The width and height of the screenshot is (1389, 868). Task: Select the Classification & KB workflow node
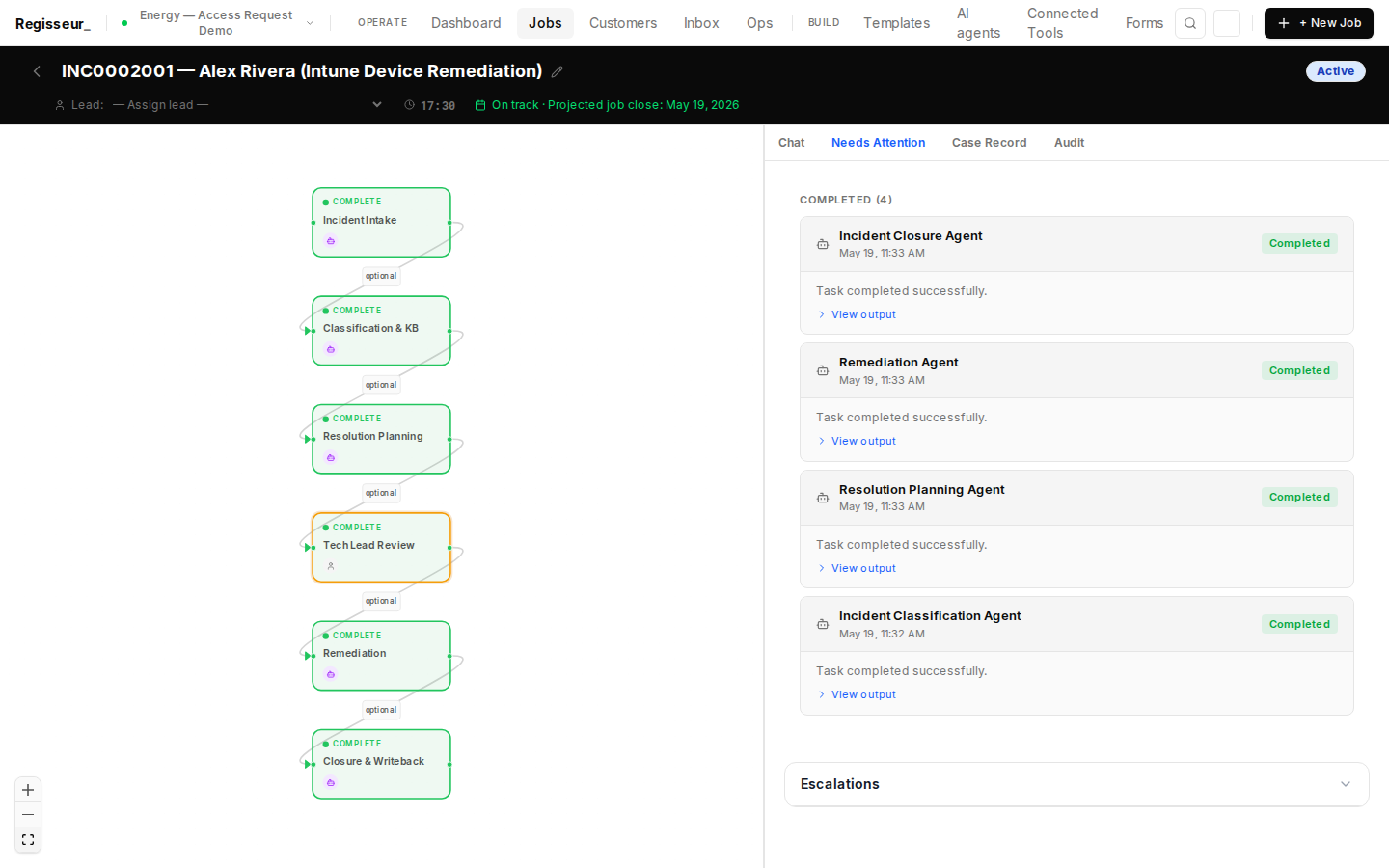click(x=381, y=331)
